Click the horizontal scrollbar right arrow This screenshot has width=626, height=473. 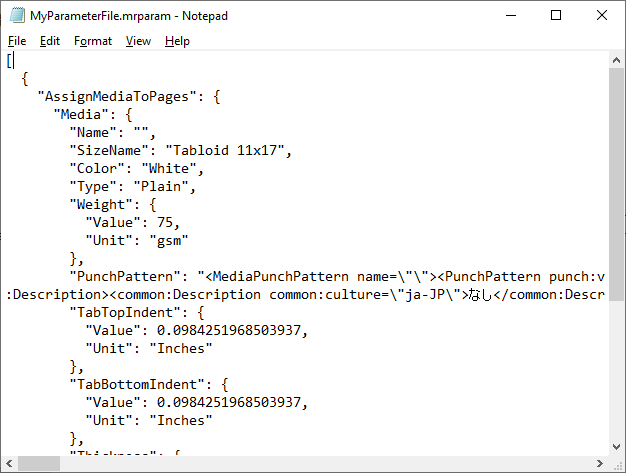click(x=600, y=464)
